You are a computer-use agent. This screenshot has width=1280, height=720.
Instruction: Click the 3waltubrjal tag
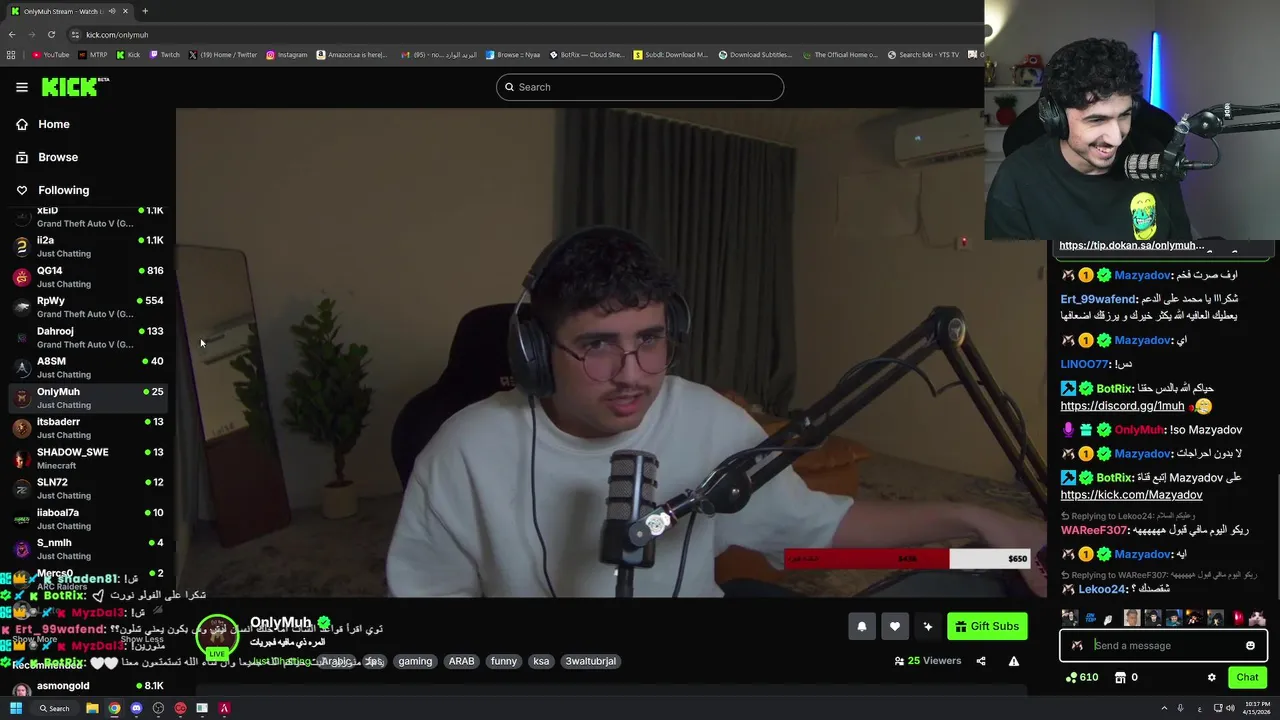click(591, 661)
